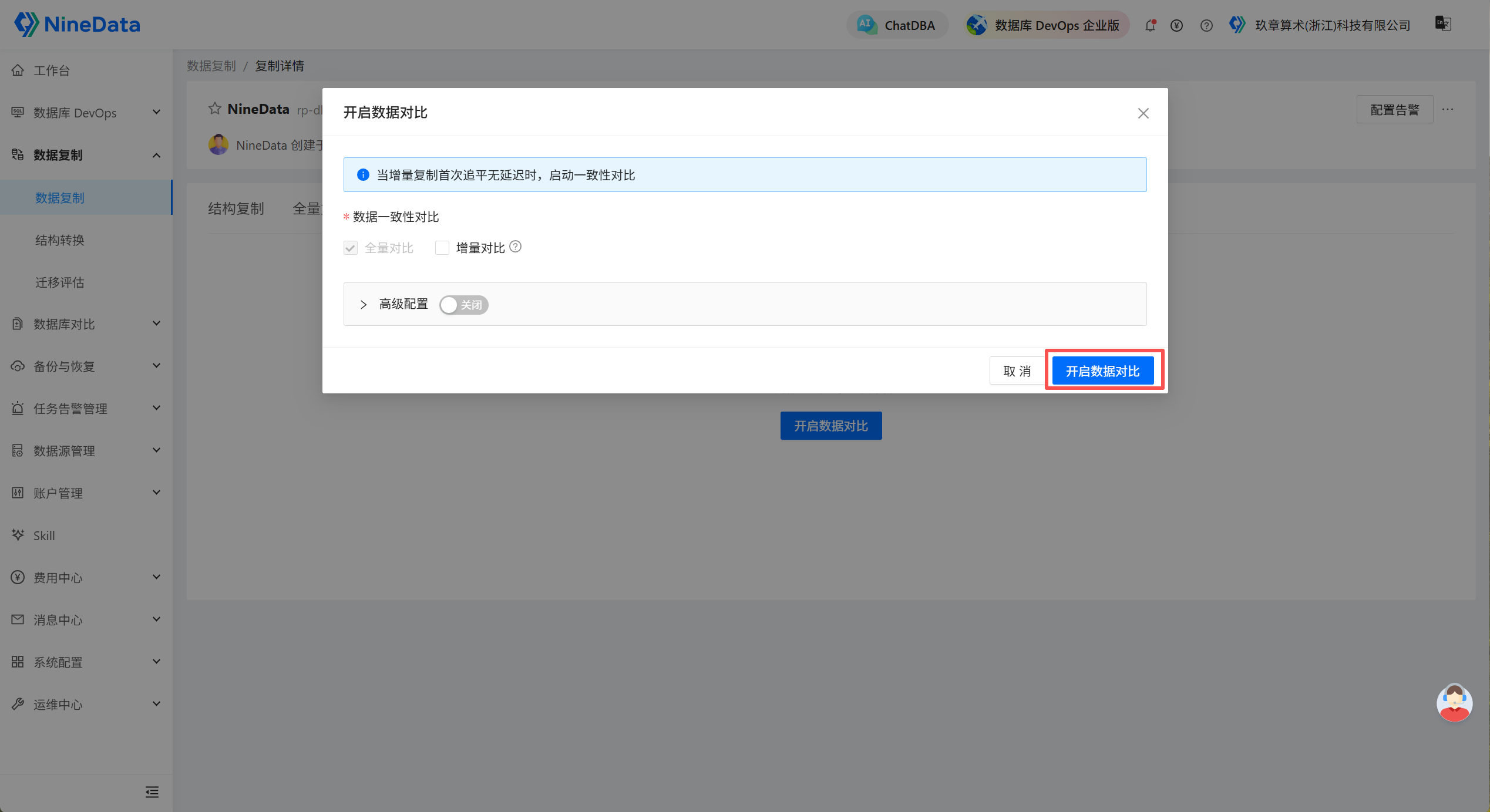Click 取消 in dialog
Viewport: 1490px width, 812px height.
pos(1017,371)
